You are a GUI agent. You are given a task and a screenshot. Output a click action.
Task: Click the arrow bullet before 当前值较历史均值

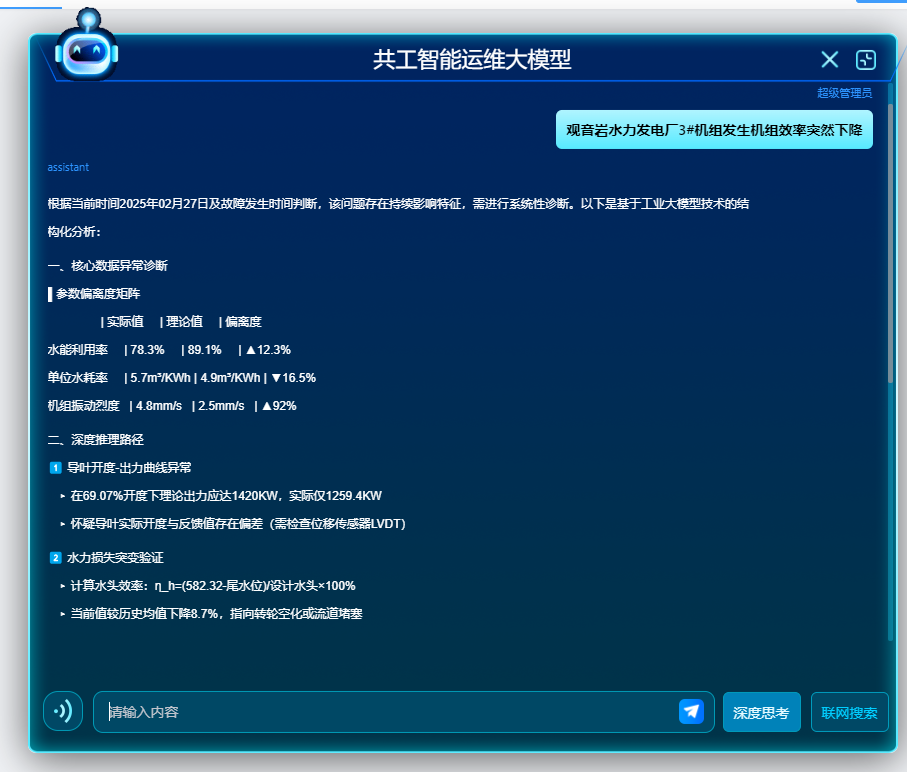coord(63,614)
